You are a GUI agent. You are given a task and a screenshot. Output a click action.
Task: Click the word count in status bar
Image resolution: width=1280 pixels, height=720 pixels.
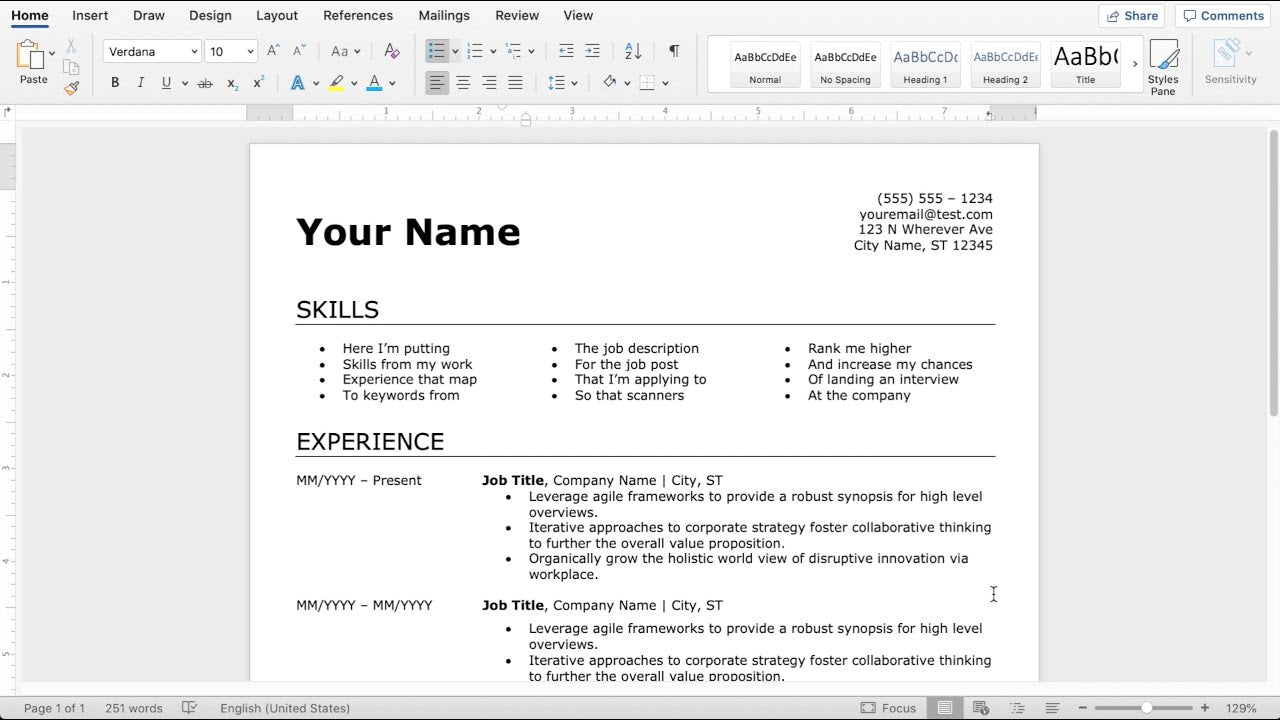click(x=134, y=708)
